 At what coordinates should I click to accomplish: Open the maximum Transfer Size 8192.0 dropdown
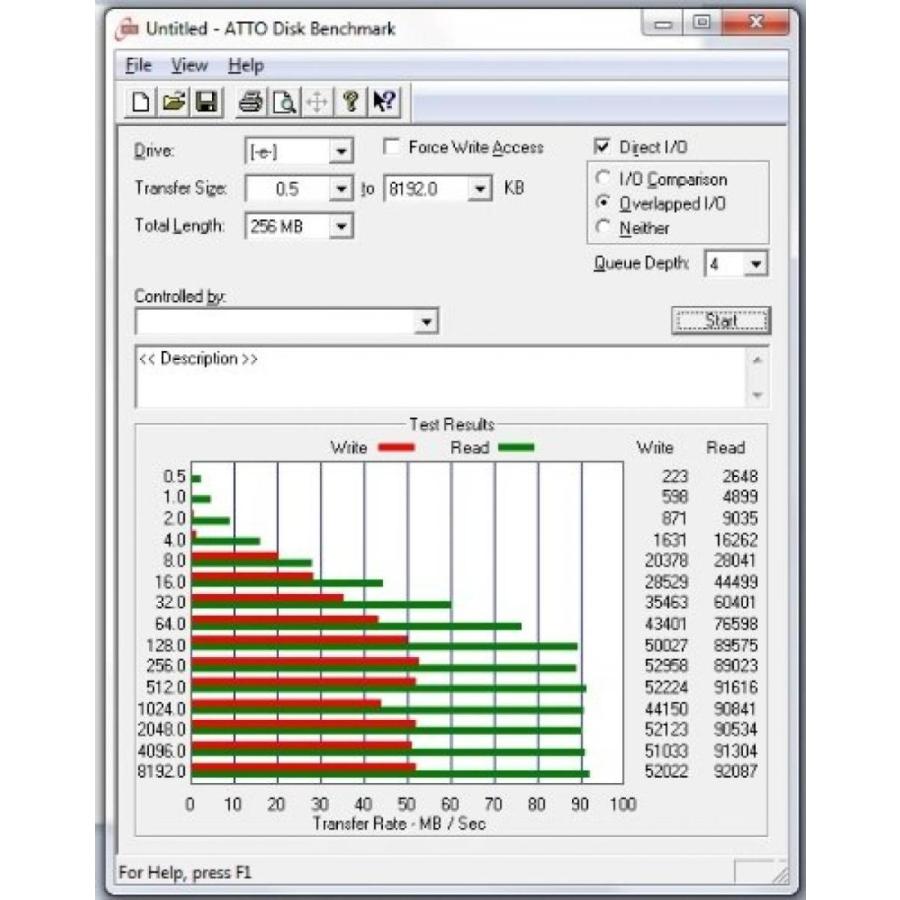coord(480,189)
